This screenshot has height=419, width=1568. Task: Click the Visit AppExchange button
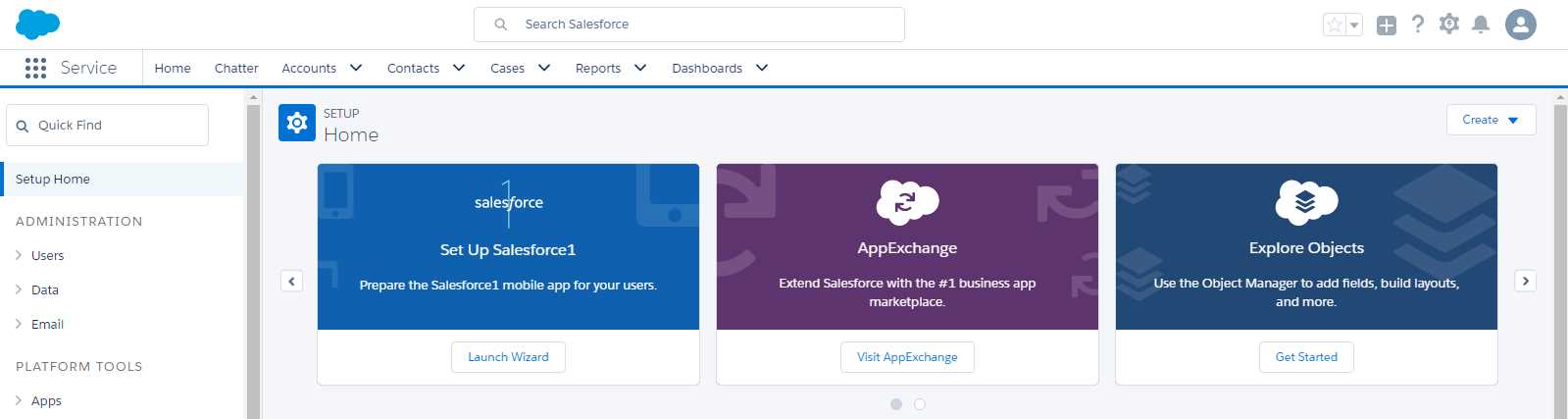tap(907, 357)
